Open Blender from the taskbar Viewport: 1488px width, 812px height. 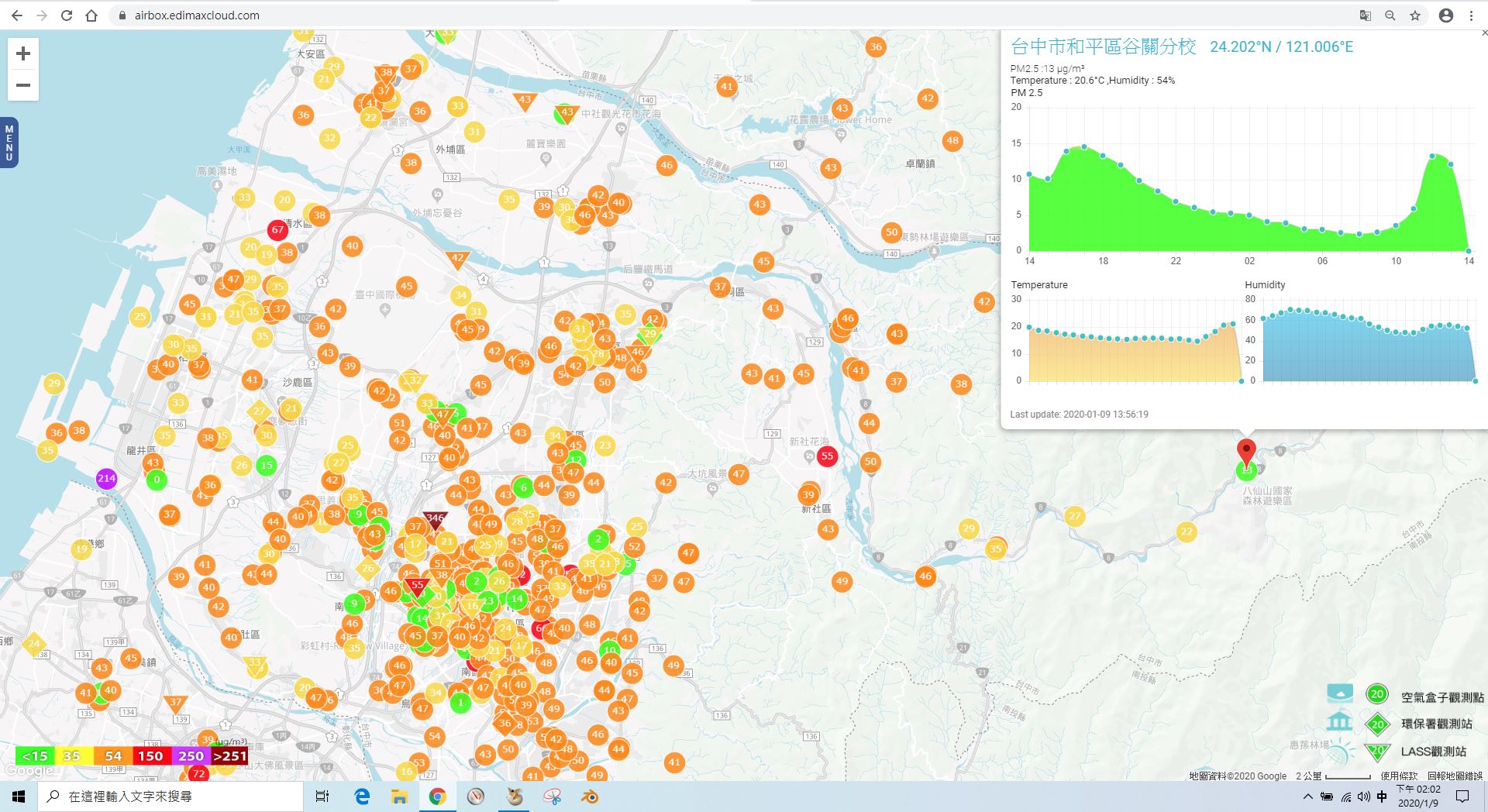[x=591, y=797]
